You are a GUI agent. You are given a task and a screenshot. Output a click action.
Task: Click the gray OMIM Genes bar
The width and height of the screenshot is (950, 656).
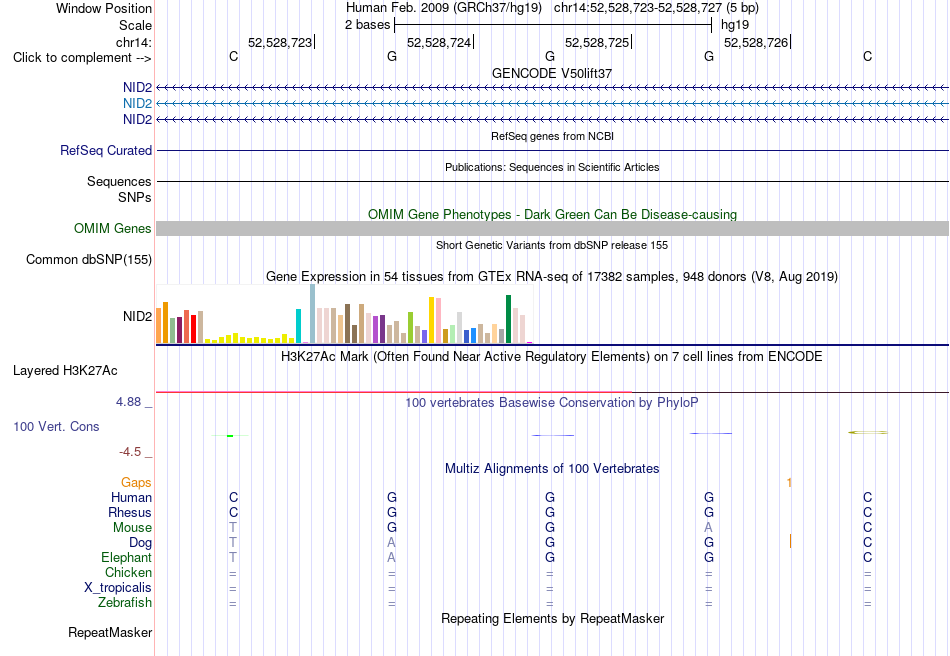(552, 228)
